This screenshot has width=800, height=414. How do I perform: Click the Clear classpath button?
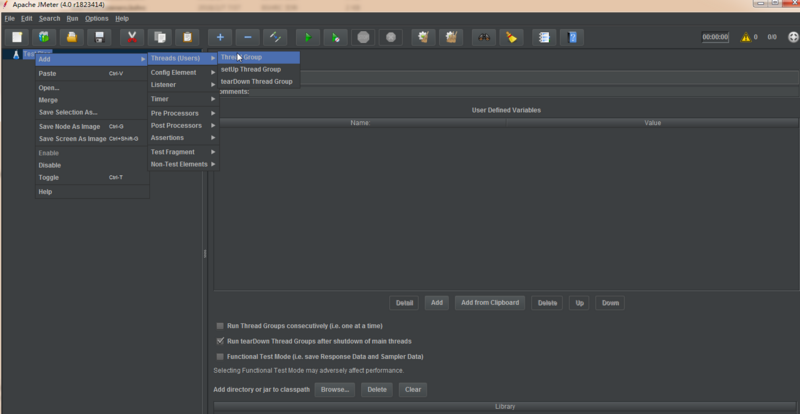pyautogui.click(x=413, y=389)
